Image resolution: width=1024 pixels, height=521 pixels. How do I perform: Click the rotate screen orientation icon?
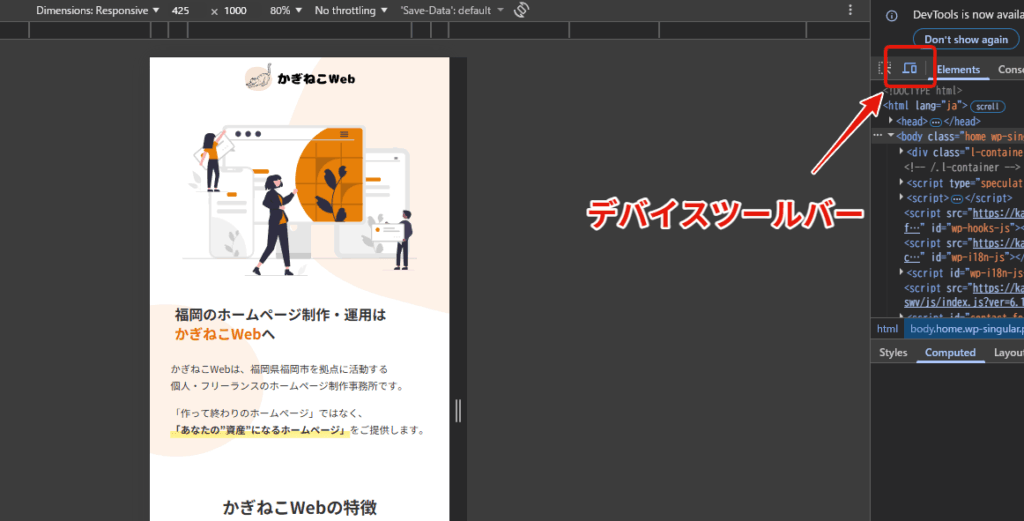(x=521, y=10)
